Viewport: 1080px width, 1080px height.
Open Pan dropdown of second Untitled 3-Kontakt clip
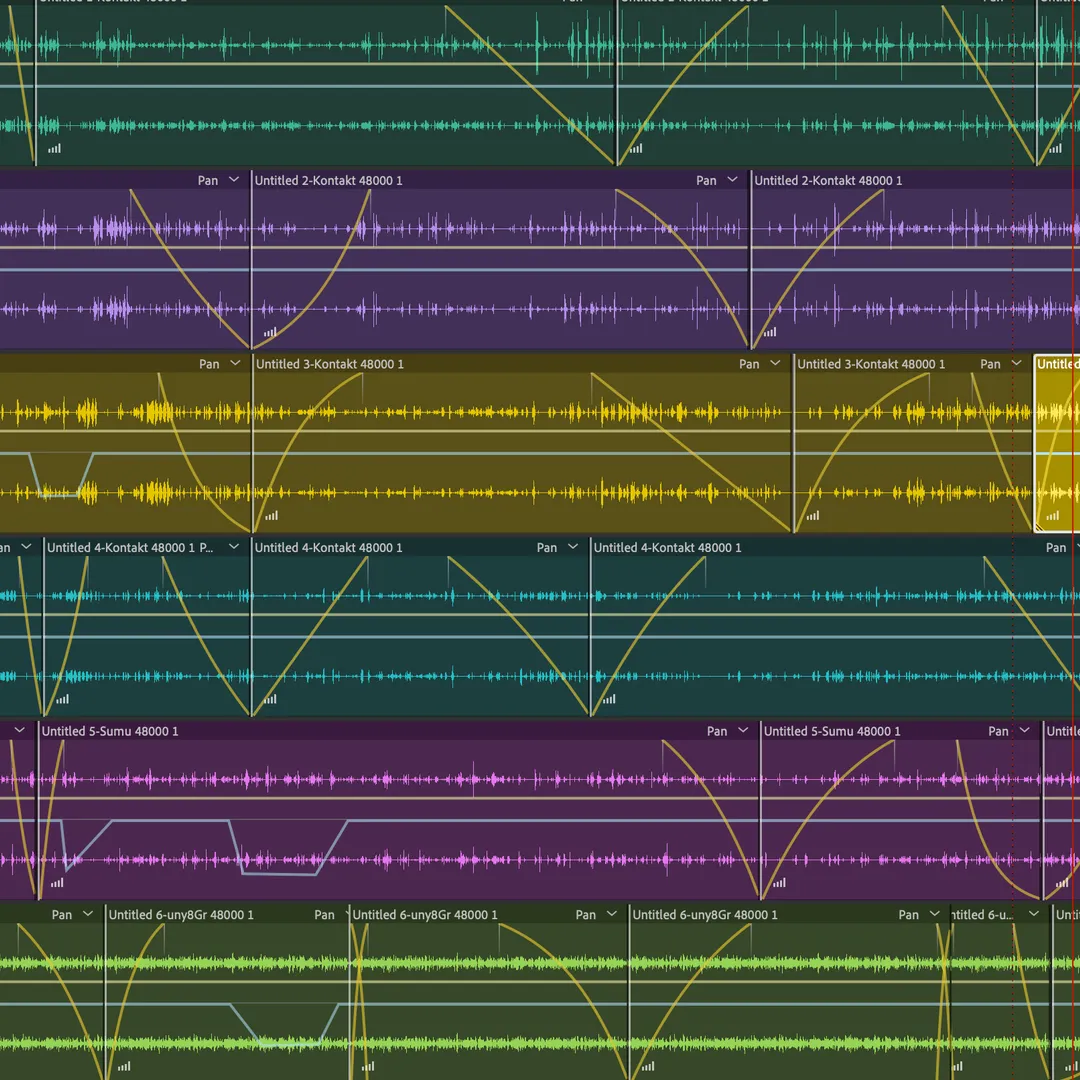coord(1017,364)
